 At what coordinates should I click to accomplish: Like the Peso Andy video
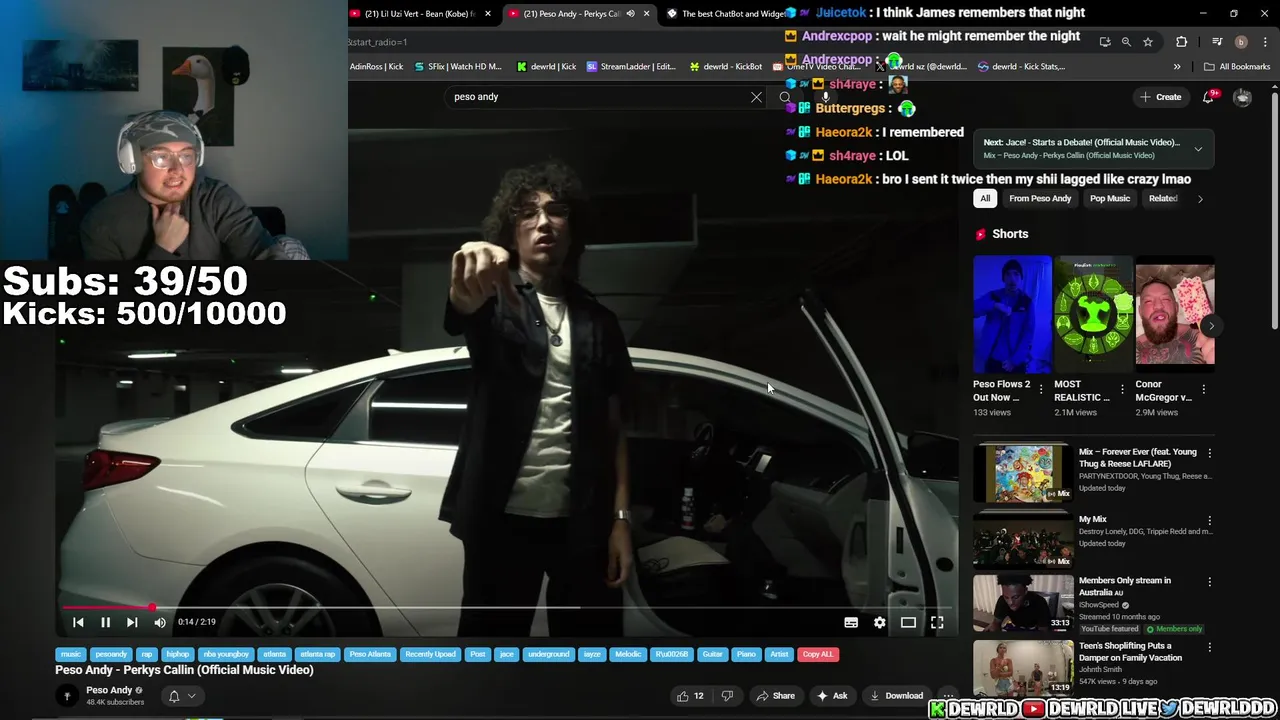690,696
